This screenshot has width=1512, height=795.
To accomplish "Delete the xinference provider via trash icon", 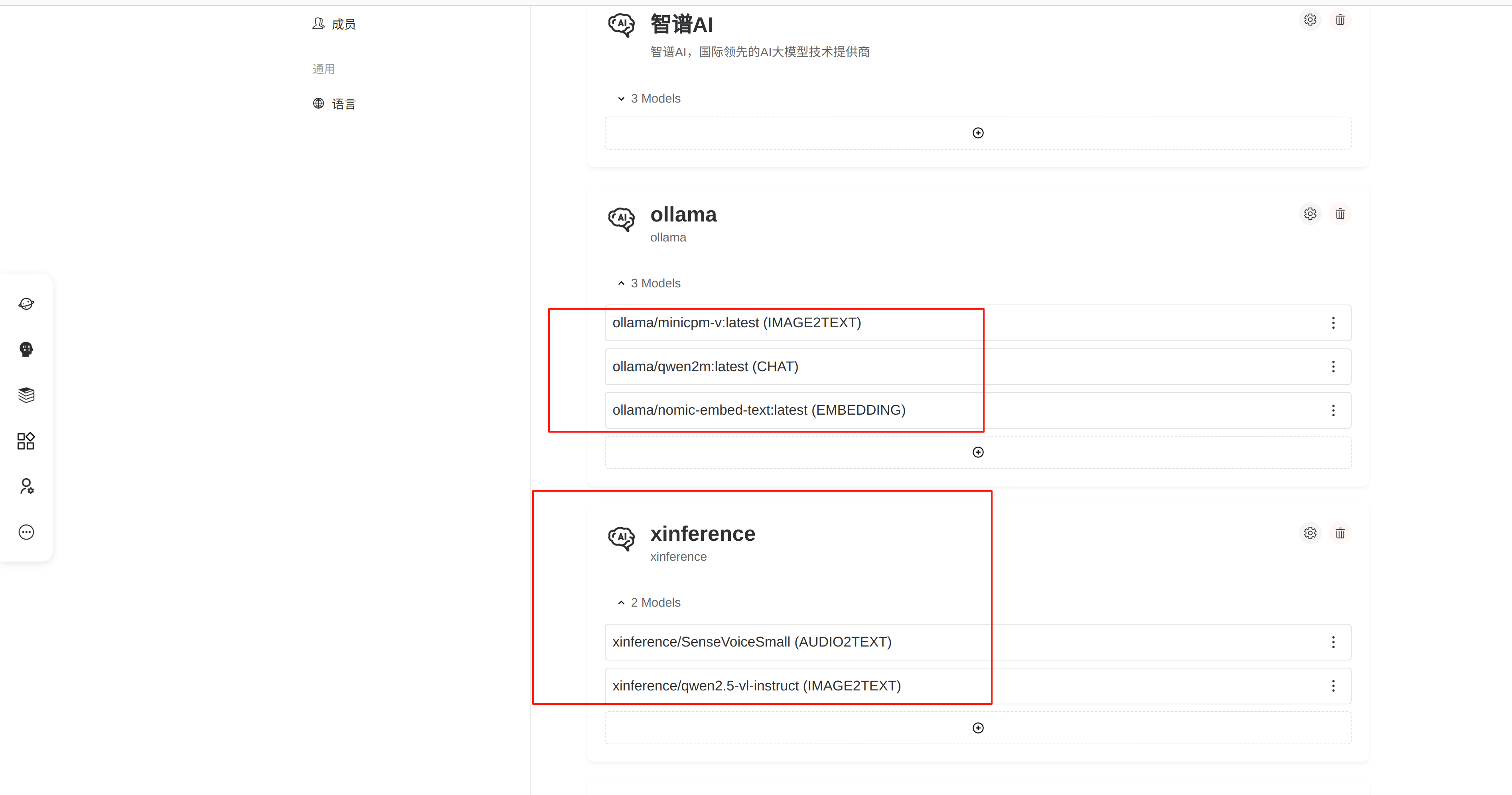I will [1339, 533].
